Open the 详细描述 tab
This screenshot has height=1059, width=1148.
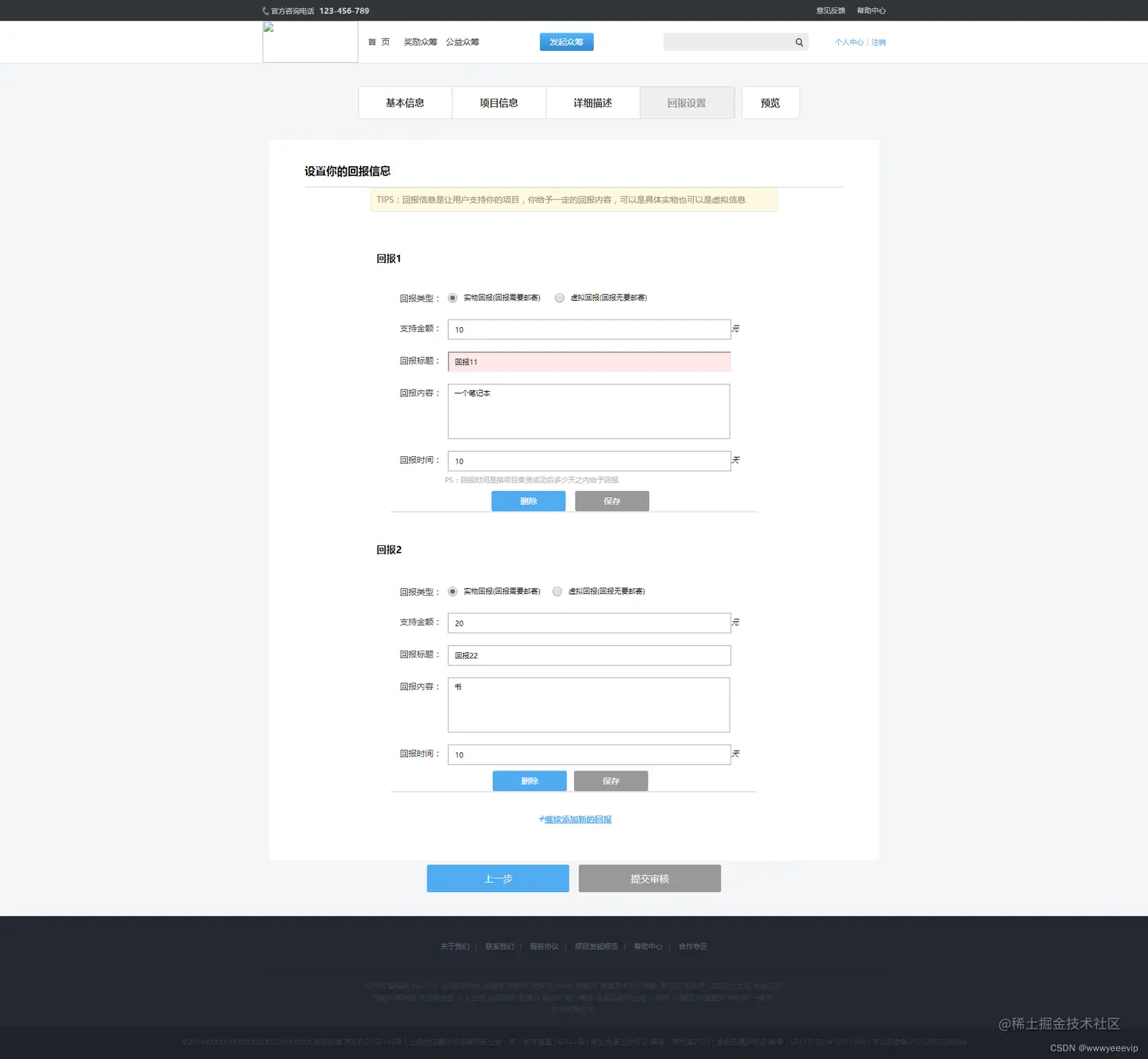click(593, 102)
